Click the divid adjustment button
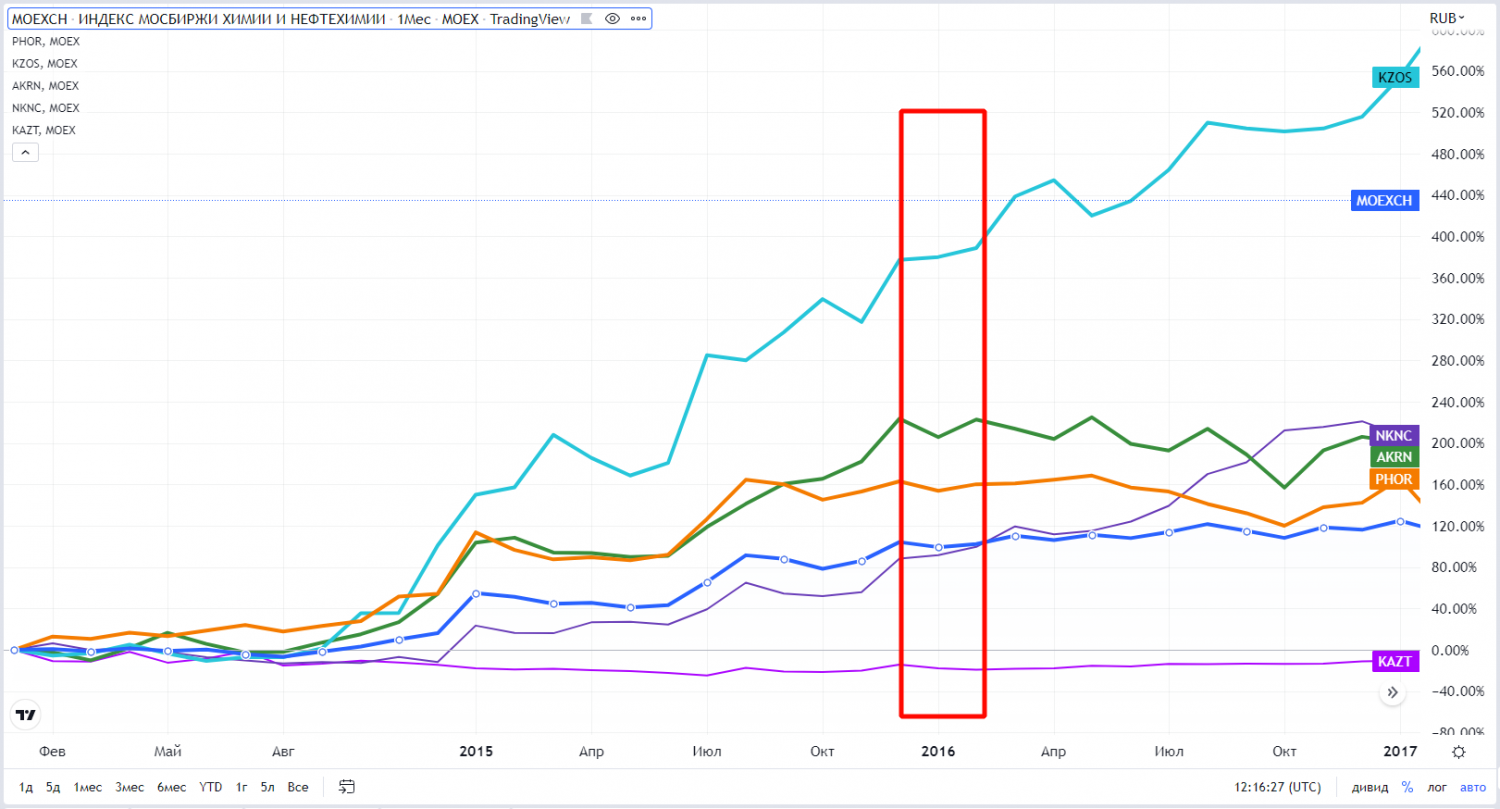The image size is (1500, 809). click(1369, 787)
